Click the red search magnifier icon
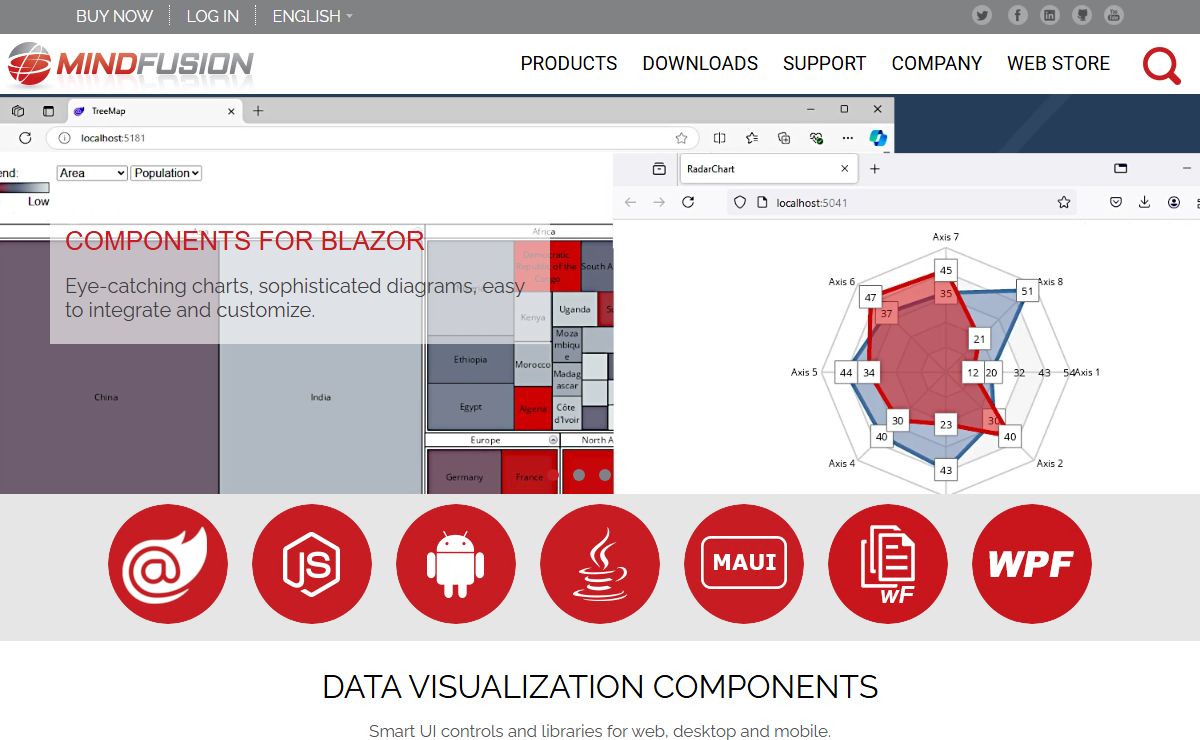This screenshot has height=740, width=1200. click(x=1162, y=66)
